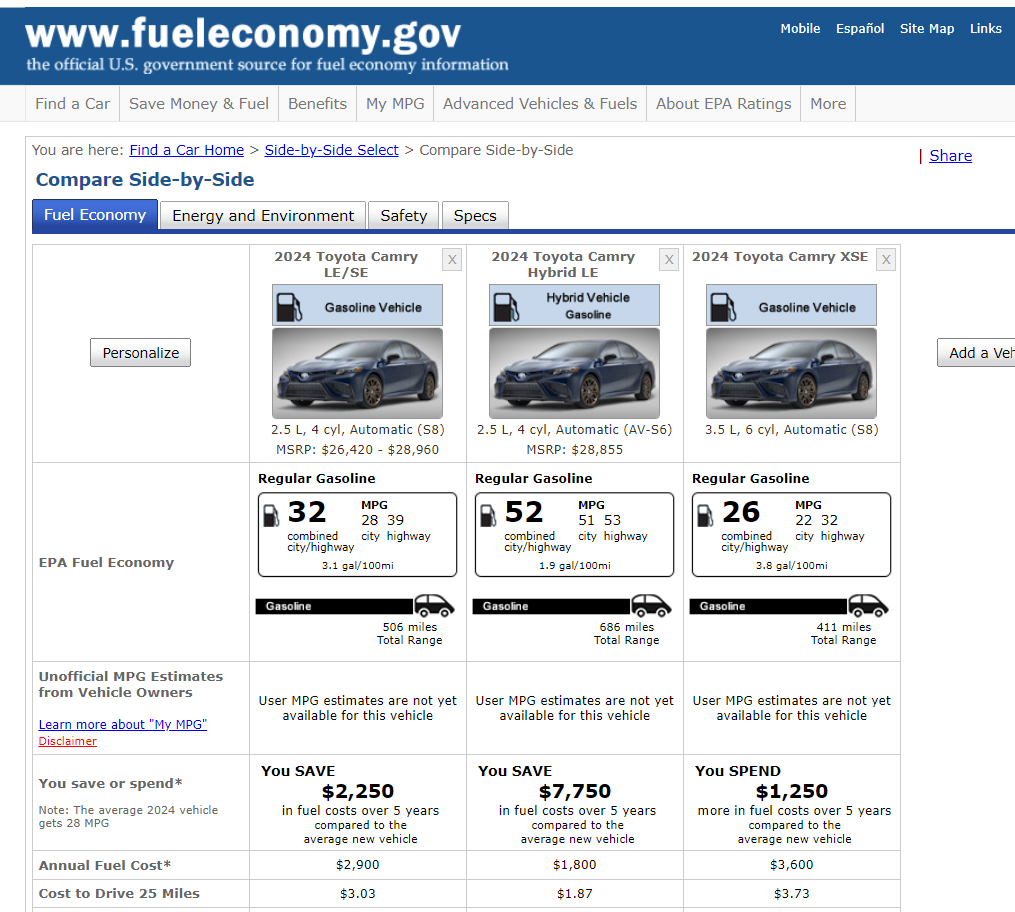Open the Find a Car menu
This screenshot has width=1015, height=912.
pyautogui.click(x=72, y=104)
